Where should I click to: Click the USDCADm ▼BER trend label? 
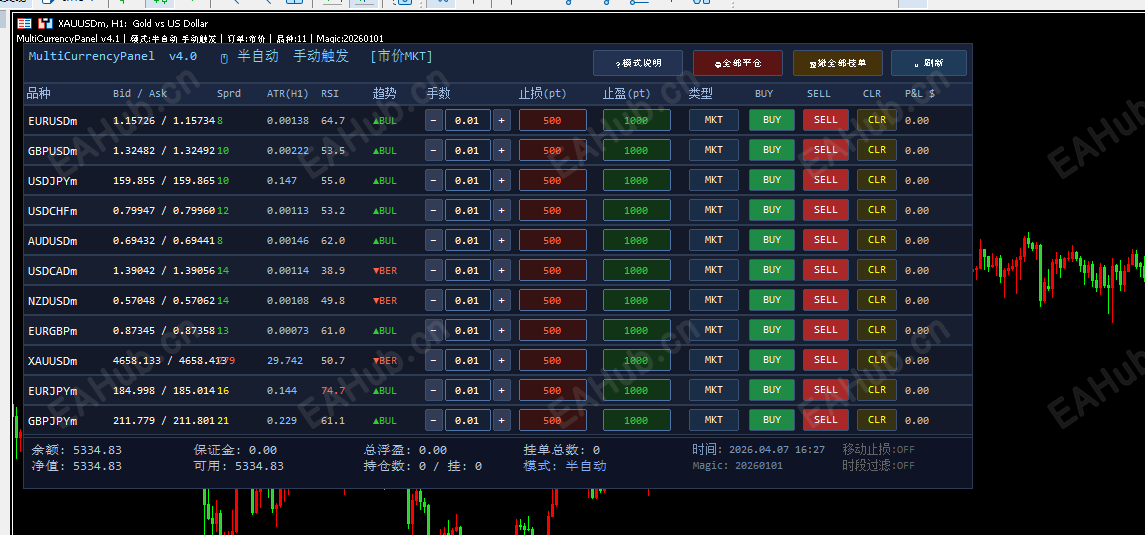click(x=385, y=271)
